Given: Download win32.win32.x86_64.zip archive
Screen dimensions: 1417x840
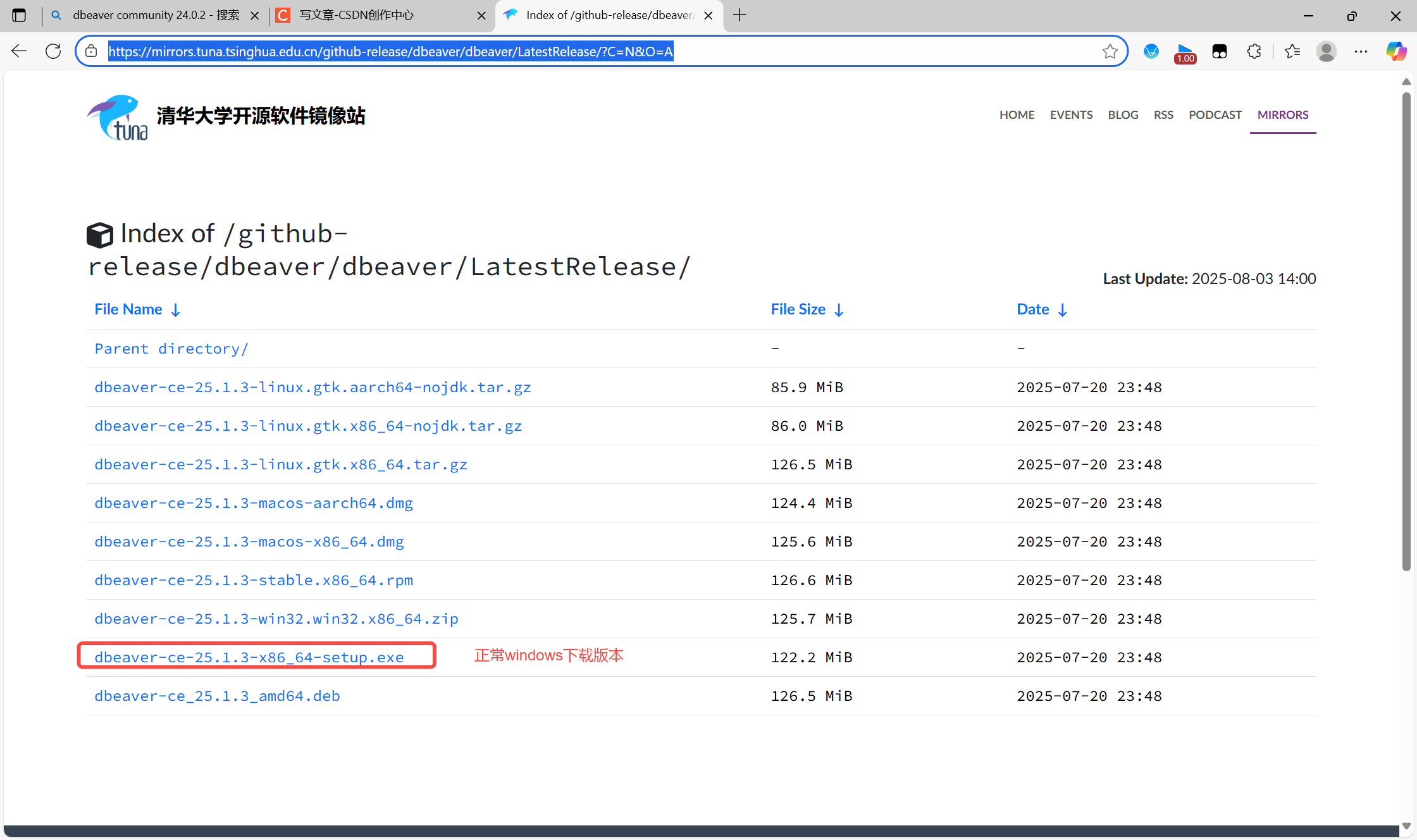Looking at the screenshot, I should pos(276,619).
